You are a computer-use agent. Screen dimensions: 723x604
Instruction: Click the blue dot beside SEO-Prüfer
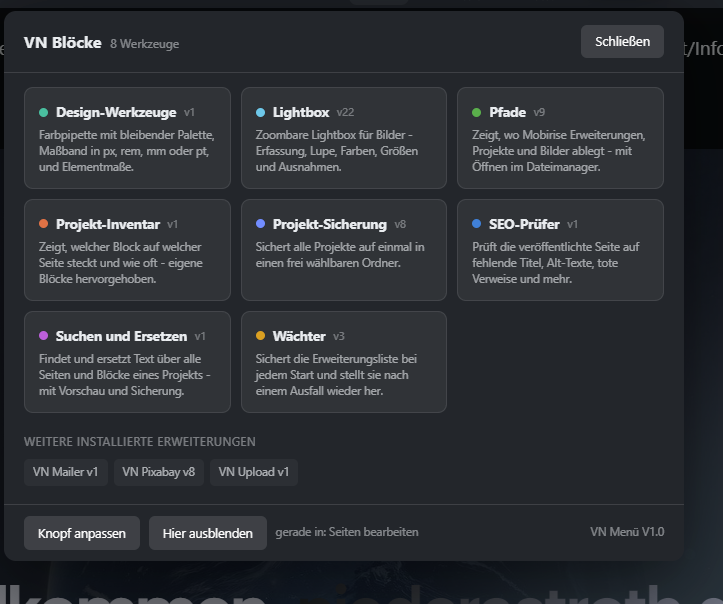click(x=477, y=224)
